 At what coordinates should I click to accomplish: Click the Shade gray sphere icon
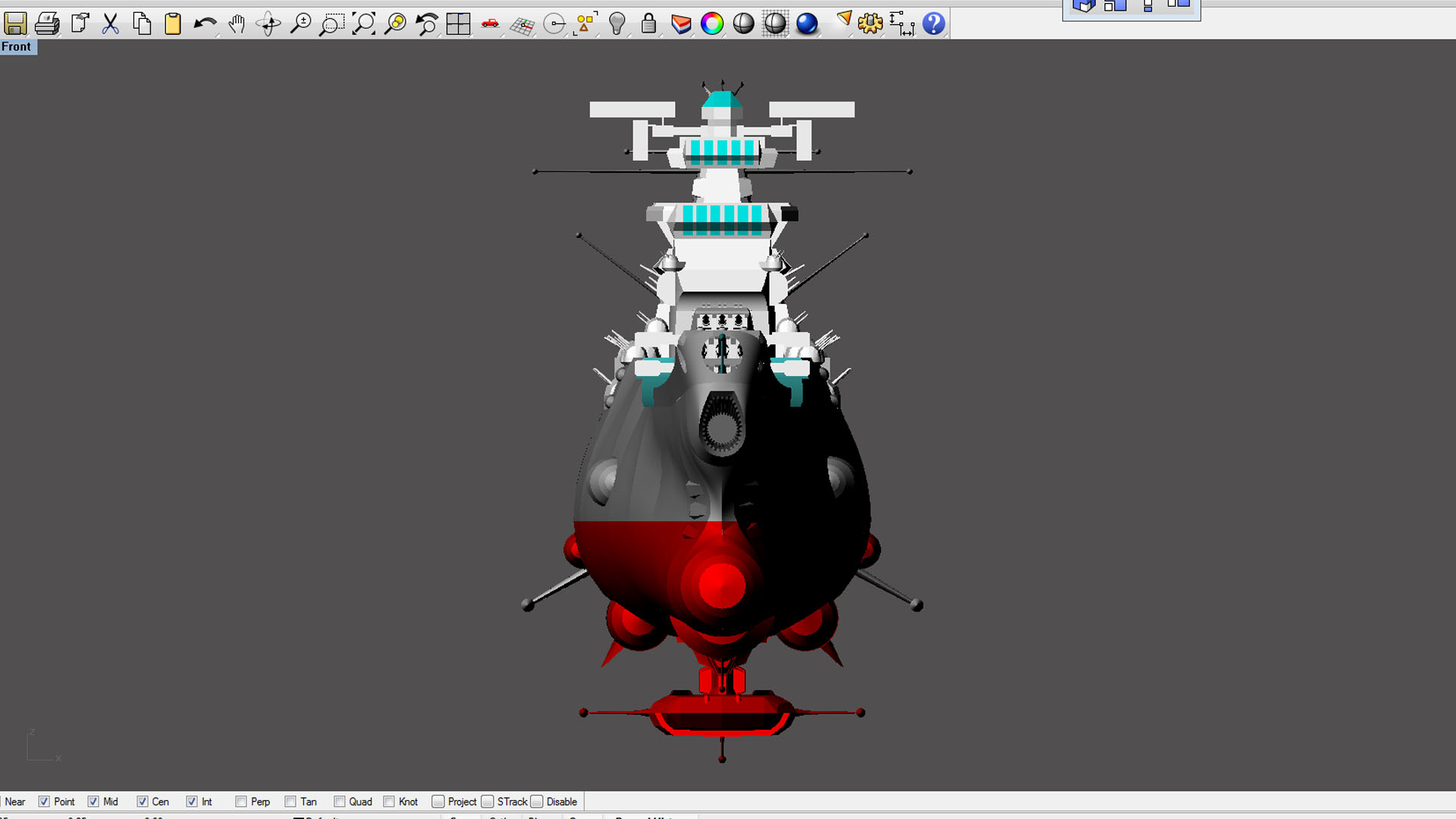pos(743,24)
